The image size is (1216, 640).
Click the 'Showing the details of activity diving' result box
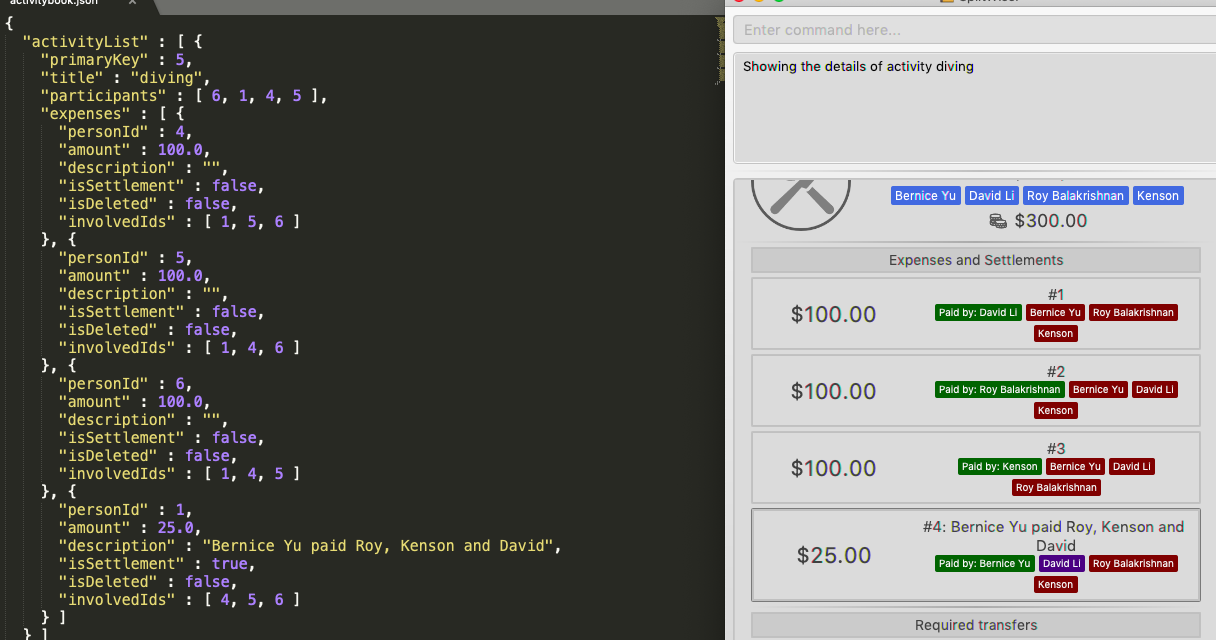pos(975,108)
